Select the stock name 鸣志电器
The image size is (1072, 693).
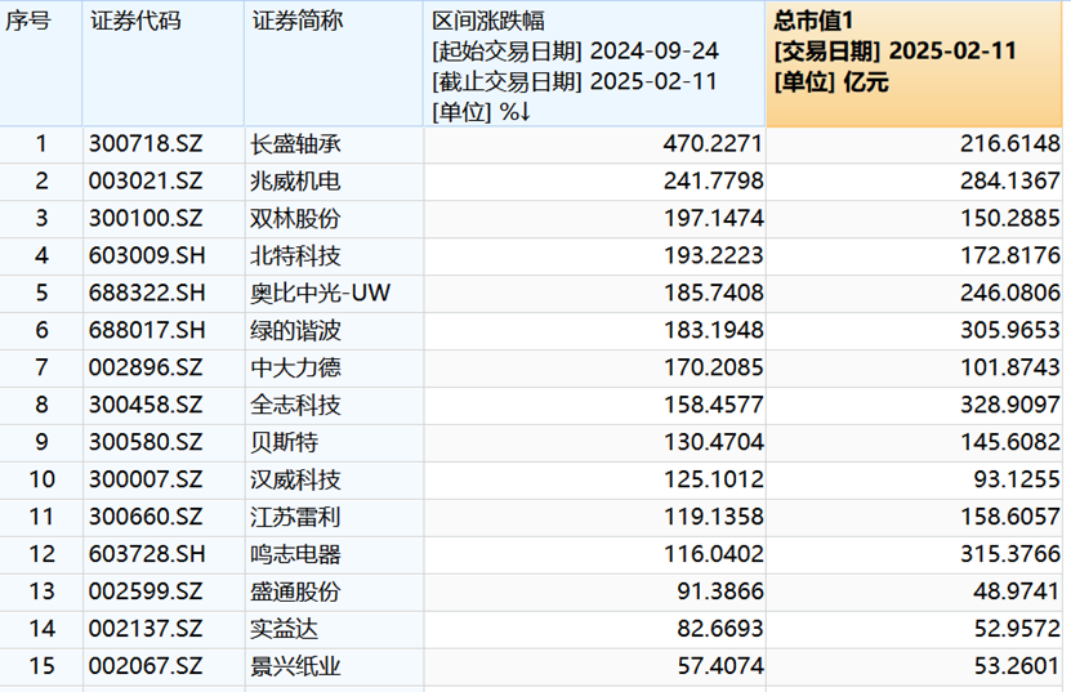295,554
